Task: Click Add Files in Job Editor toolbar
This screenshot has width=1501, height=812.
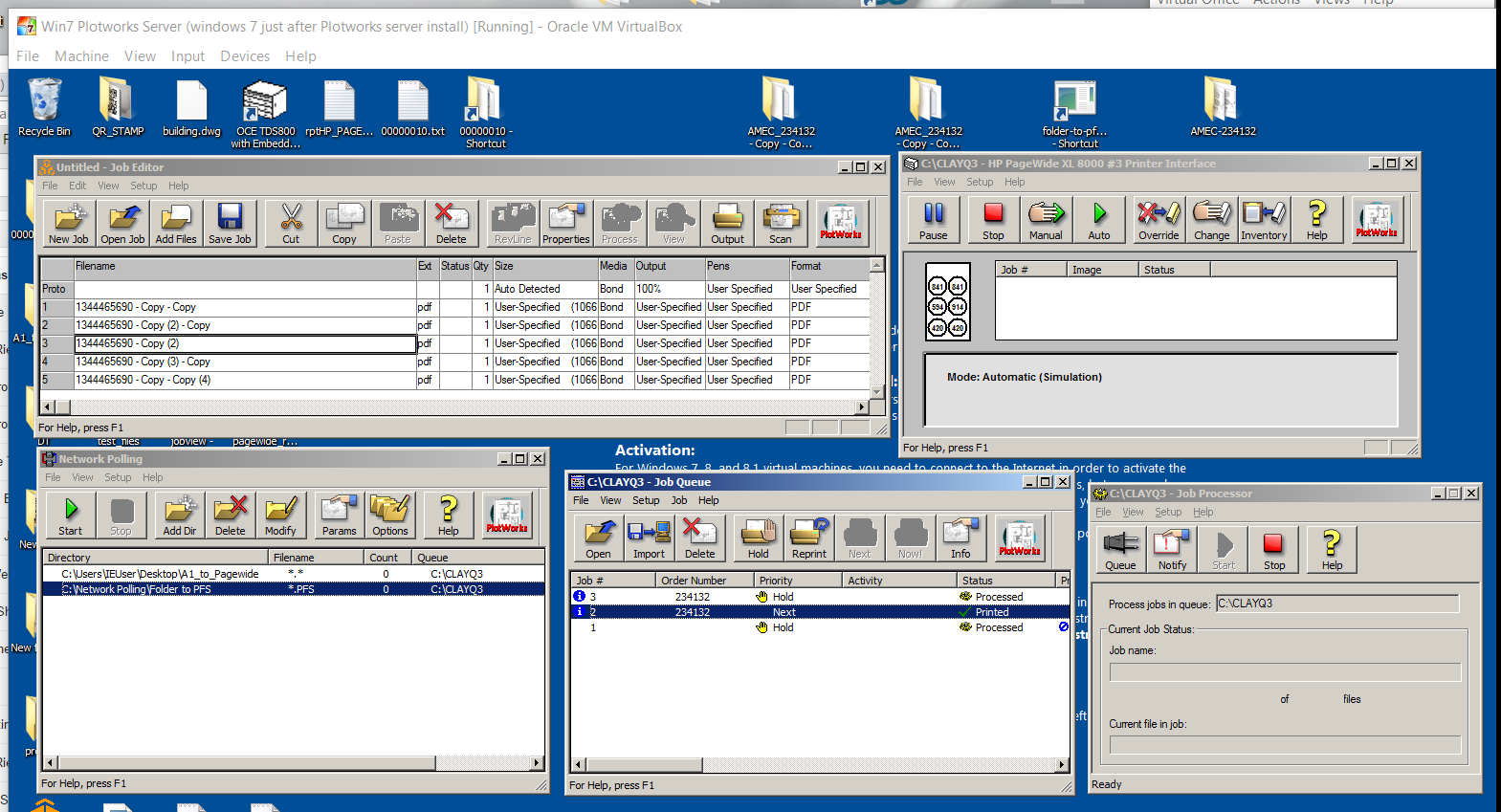Action: (x=176, y=224)
